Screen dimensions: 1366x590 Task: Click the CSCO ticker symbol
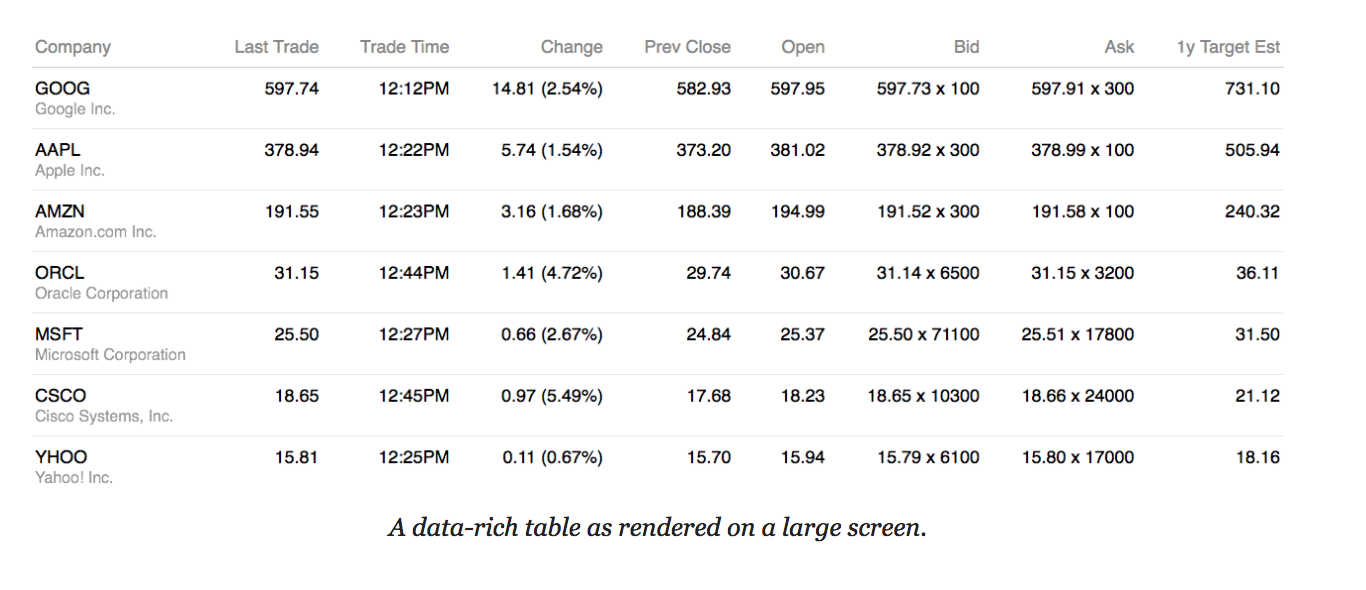click(60, 396)
